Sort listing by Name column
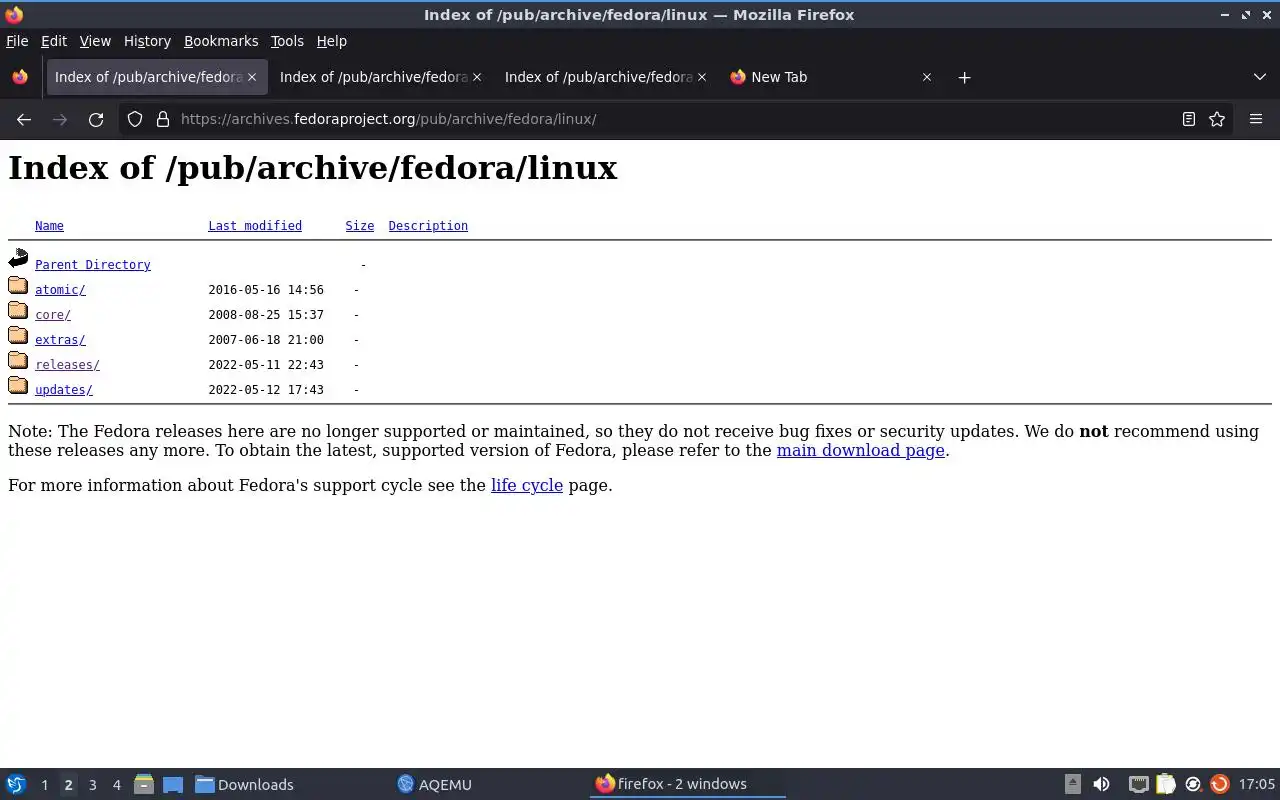This screenshot has width=1280, height=800. click(49, 226)
